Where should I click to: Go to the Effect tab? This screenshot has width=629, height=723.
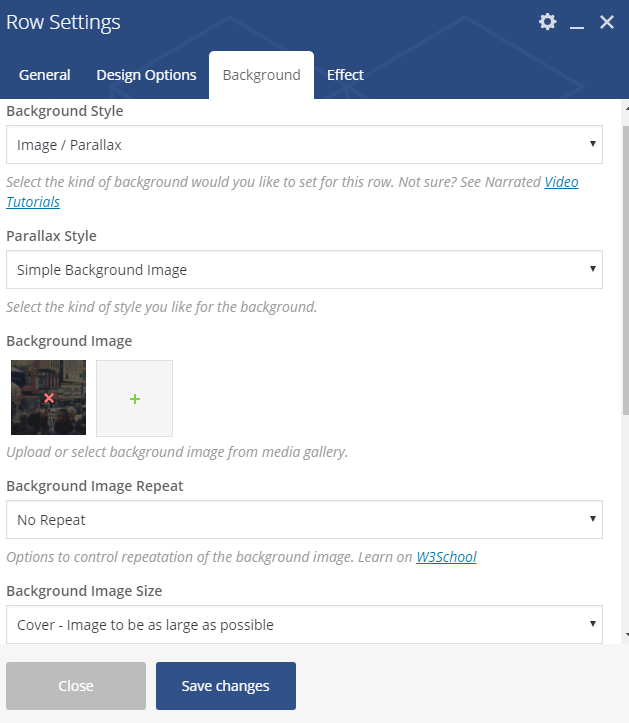coord(345,75)
